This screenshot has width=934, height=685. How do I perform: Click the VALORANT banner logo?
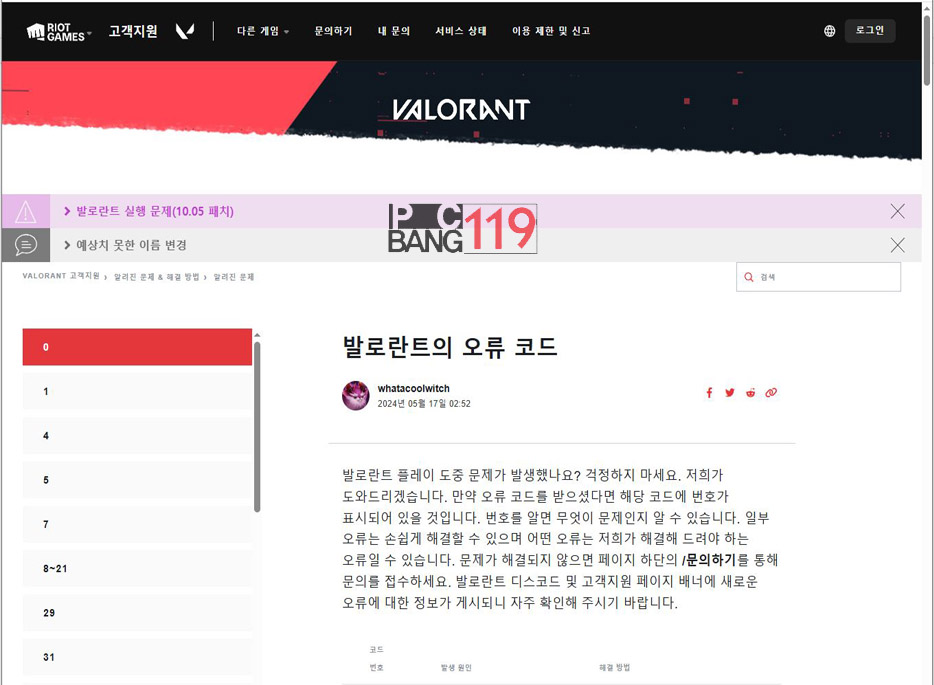(x=461, y=110)
